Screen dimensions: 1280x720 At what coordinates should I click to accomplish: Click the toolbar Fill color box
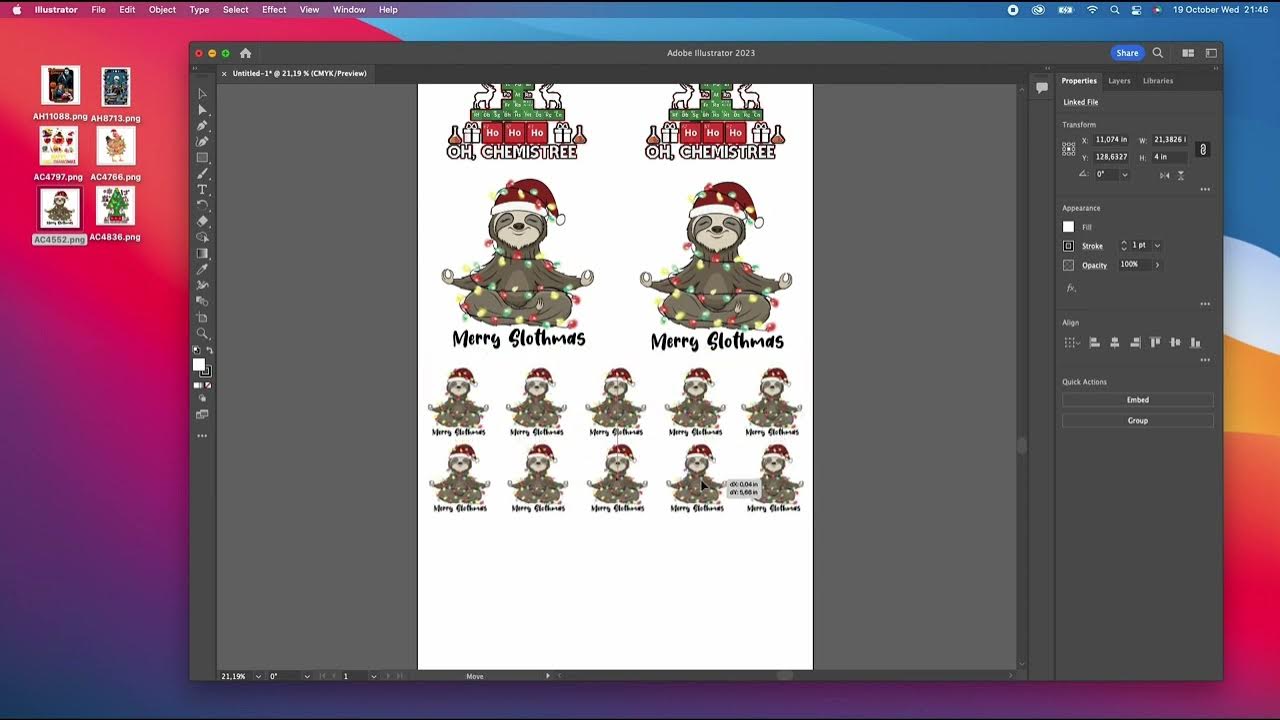(199, 365)
